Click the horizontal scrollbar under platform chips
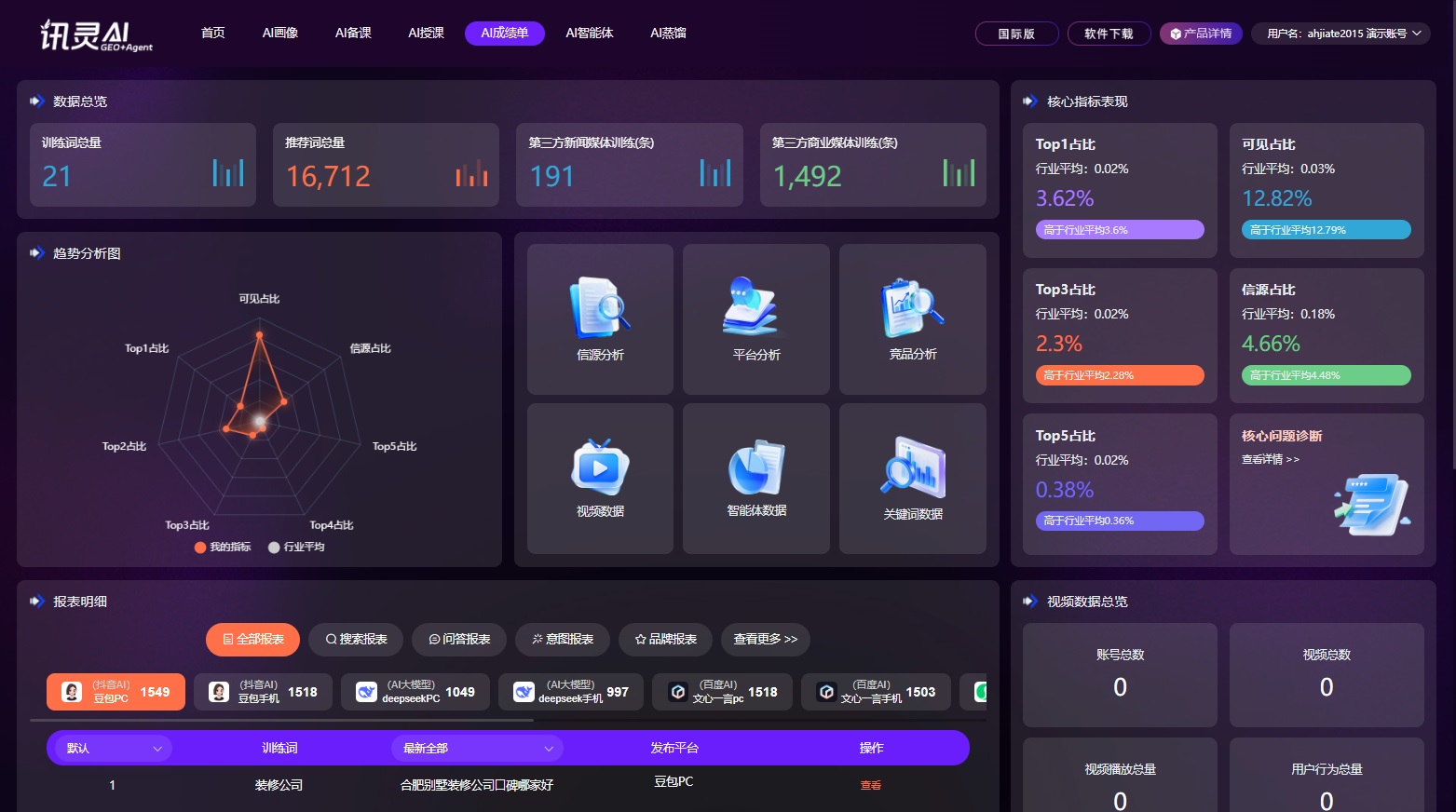Viewport: 1456px width, 812px height. coord(281,720)
